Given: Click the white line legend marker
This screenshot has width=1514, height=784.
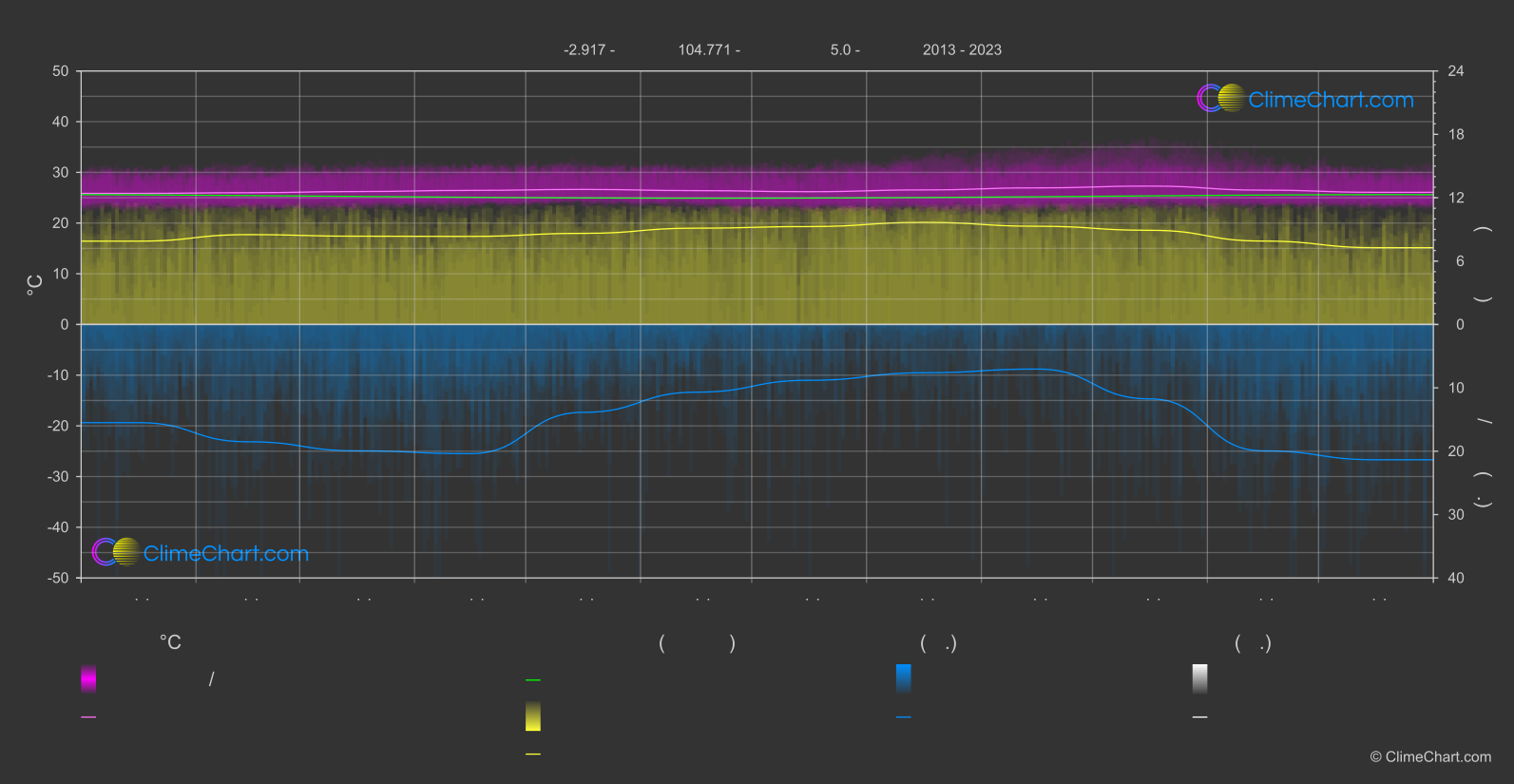Looking at the screenshot, I should (1200, 717).
